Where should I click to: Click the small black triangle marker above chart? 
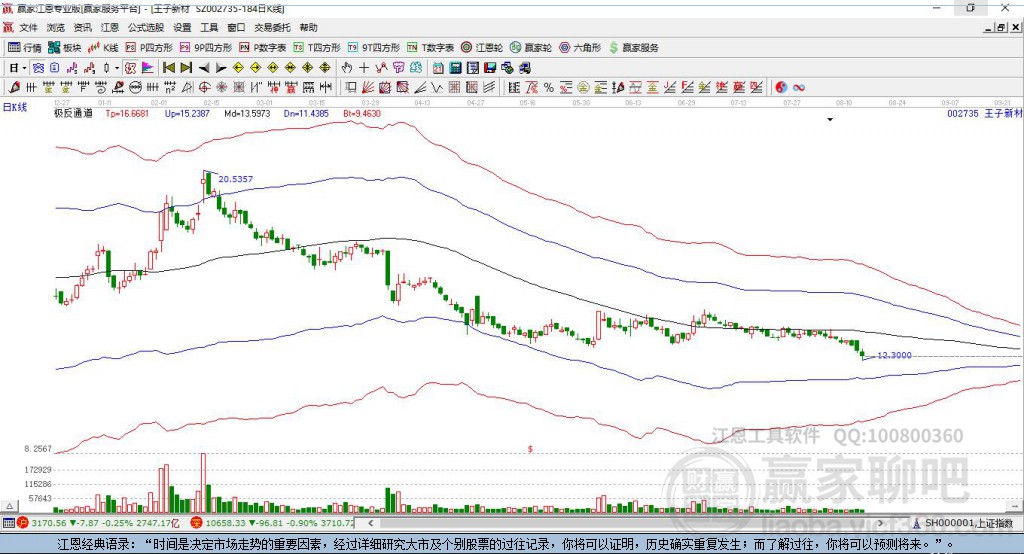pos(830,120)
